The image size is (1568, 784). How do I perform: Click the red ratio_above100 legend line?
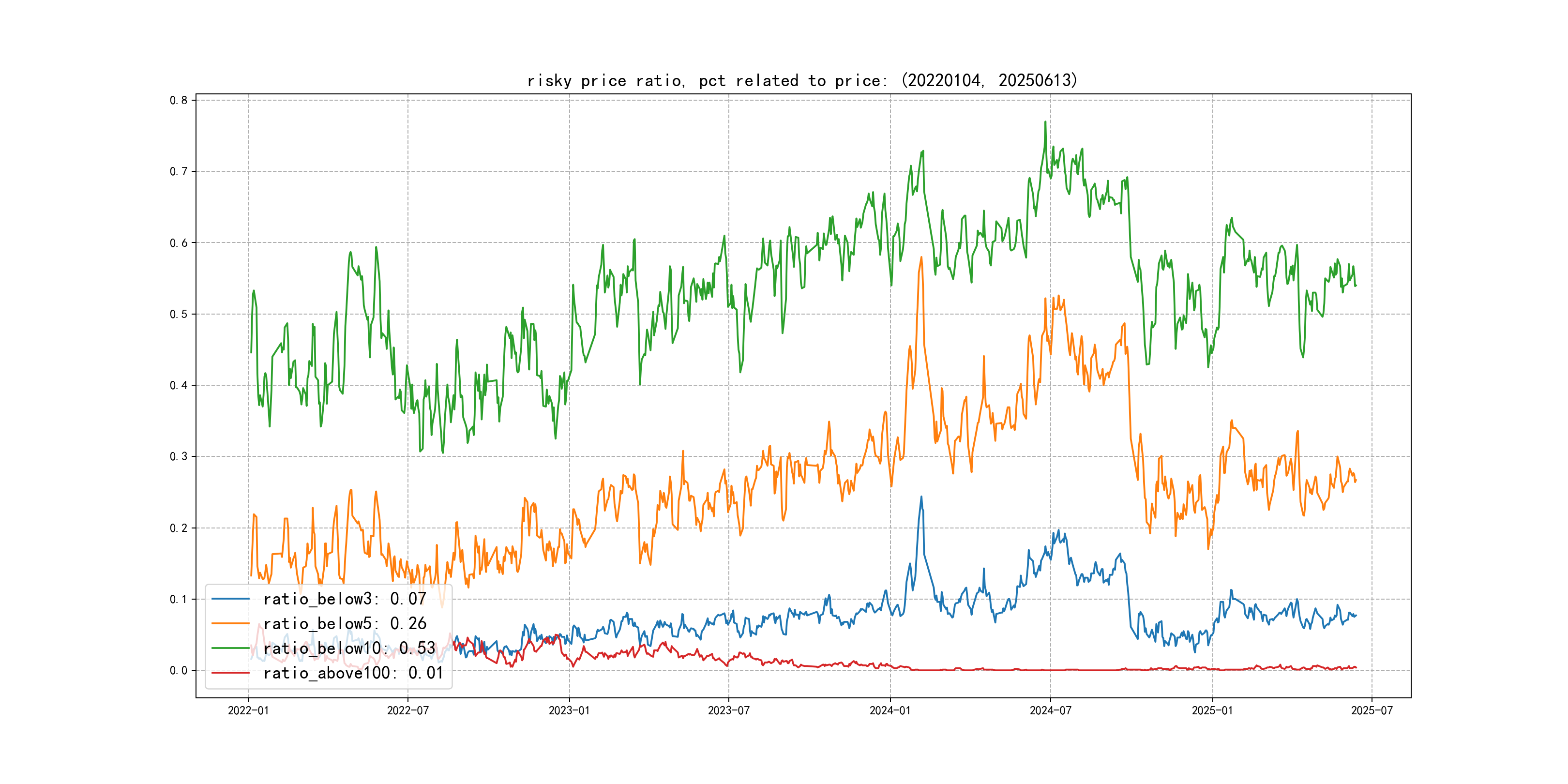click(x=230, y=673)
